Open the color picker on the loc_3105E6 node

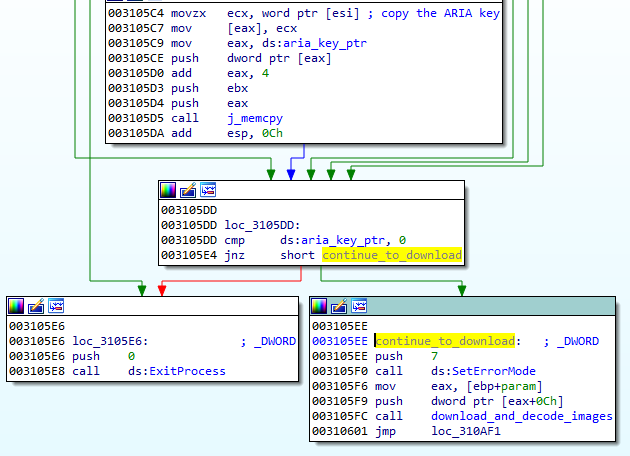[16, 306]
